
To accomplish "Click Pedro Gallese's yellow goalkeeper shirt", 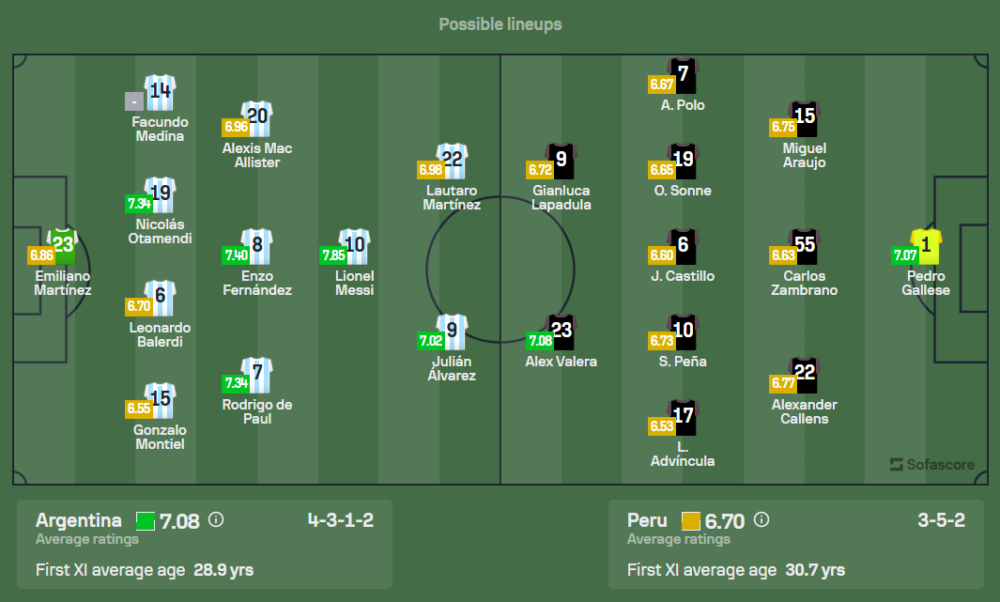I will click(926, 245).
